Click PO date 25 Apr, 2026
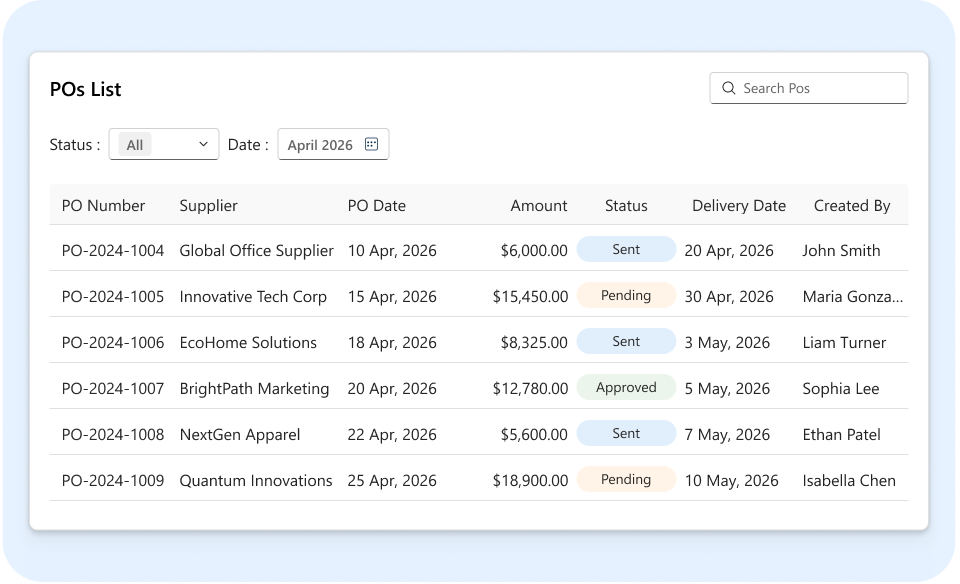 [392, 481]
